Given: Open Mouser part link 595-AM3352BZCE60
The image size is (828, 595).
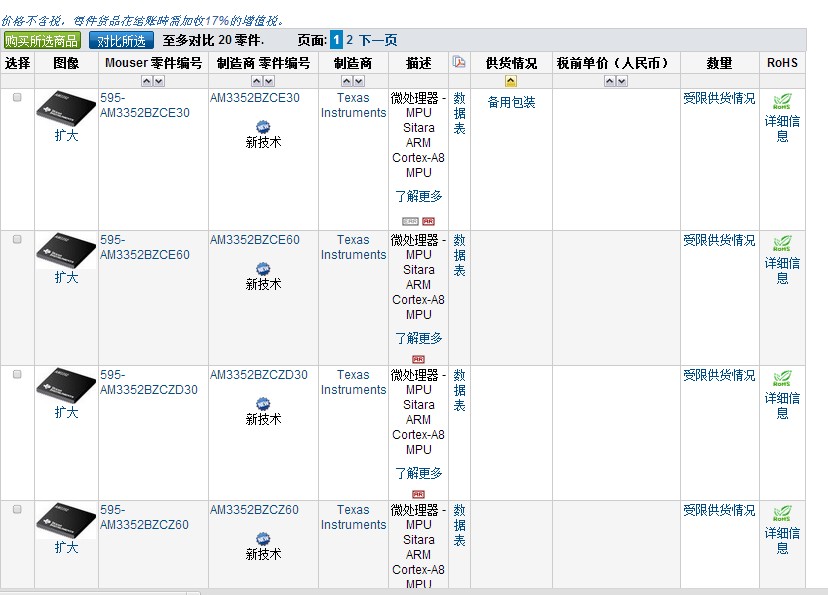Looking at the screenshot, I should (x=145, y=247).
